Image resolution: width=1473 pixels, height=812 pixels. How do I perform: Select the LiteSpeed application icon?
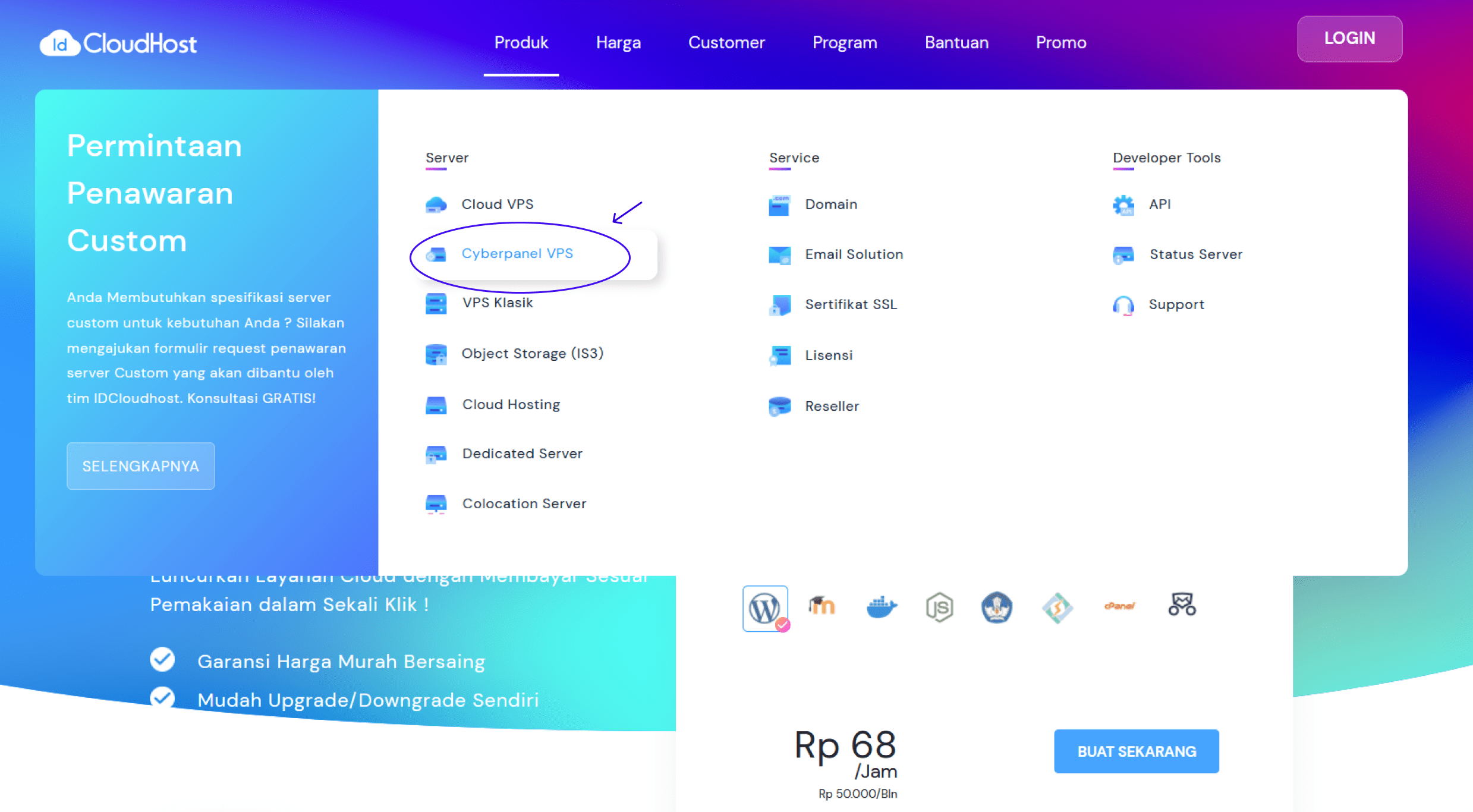(1058, 608)
